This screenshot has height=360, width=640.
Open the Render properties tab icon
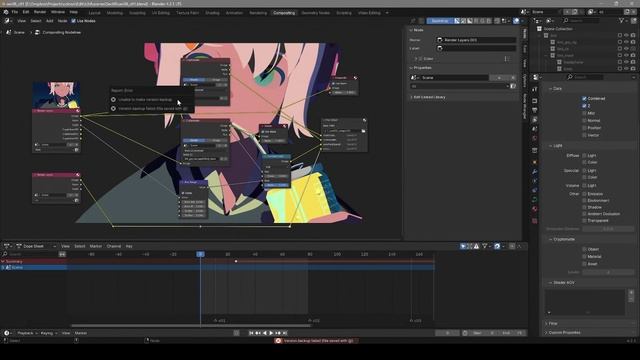point(535,101)
